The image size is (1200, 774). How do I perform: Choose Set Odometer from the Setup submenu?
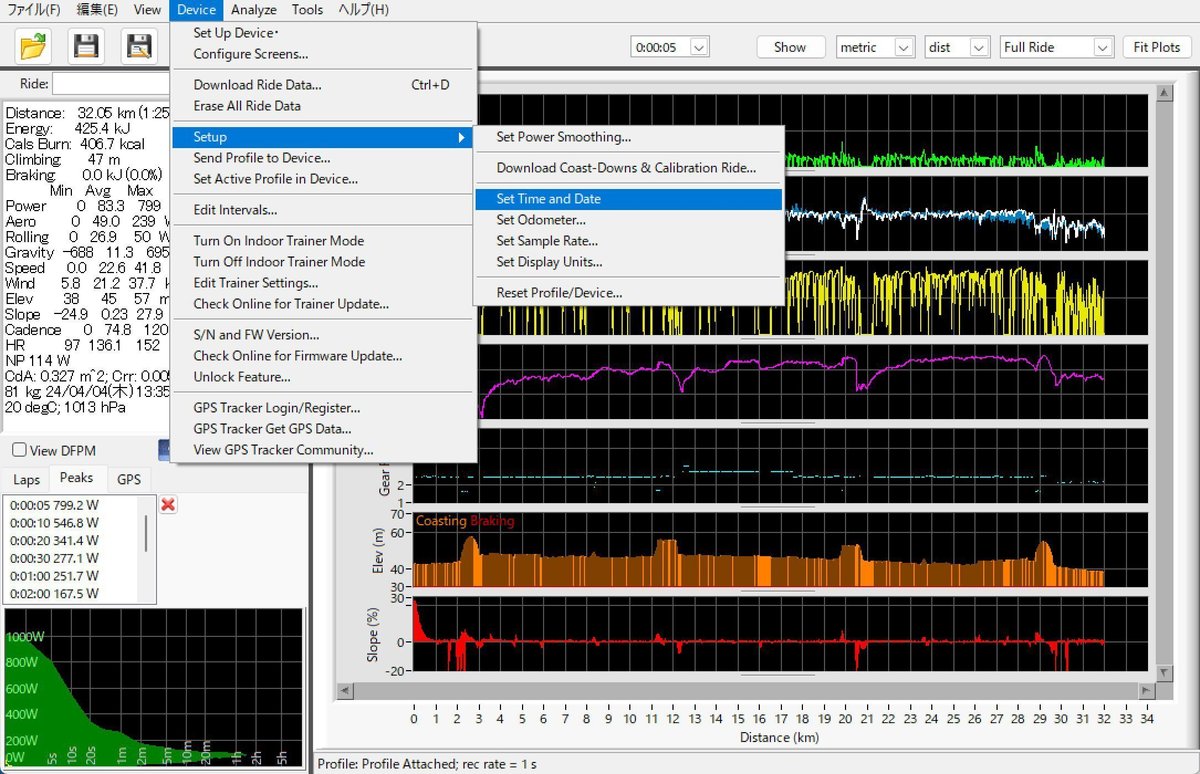pyautogui.click(x=541, y=220)
